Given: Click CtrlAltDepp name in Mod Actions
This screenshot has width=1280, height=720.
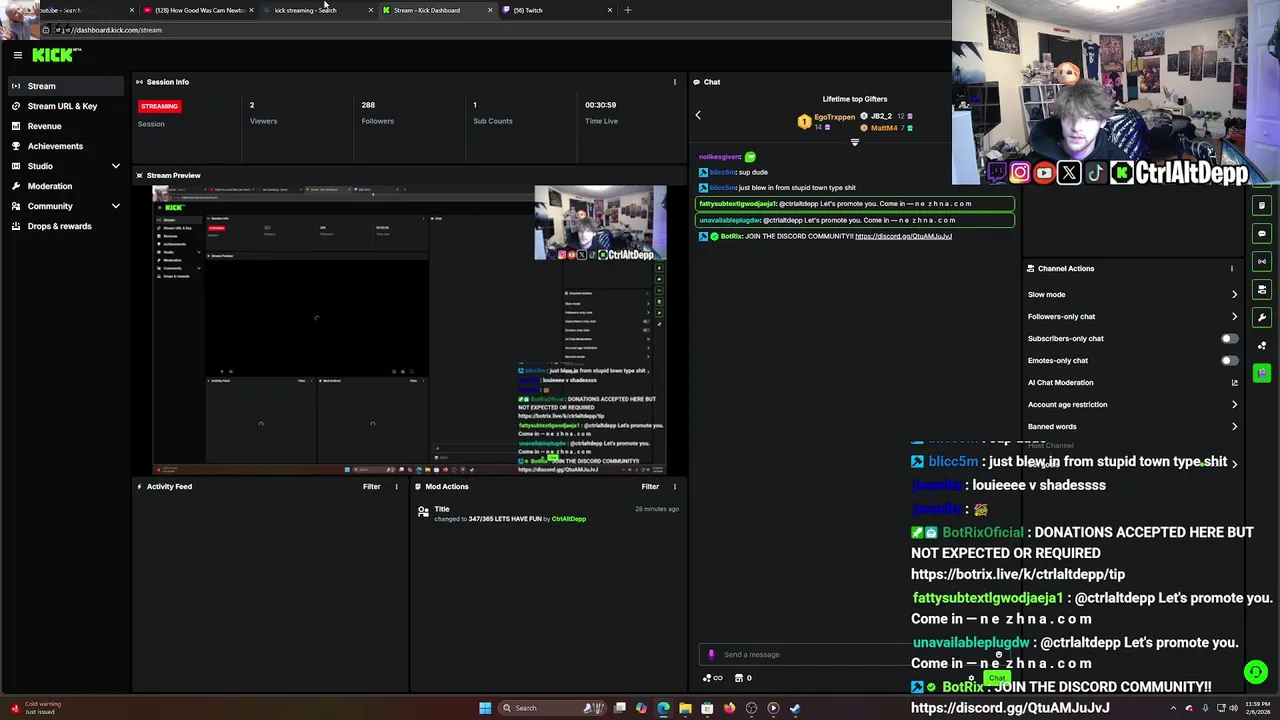Looking at the screenshot, I should [568, 519].
